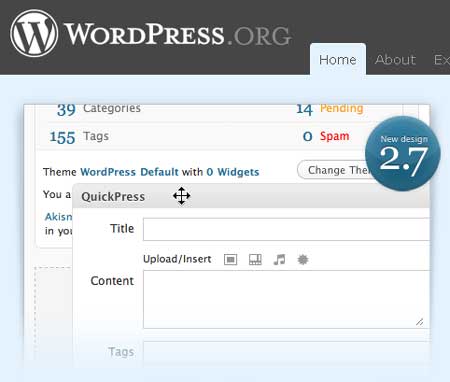This screenshot has height=382, width=450.
Task: Click the QuickPress Content text area
Action: [286, 299]
